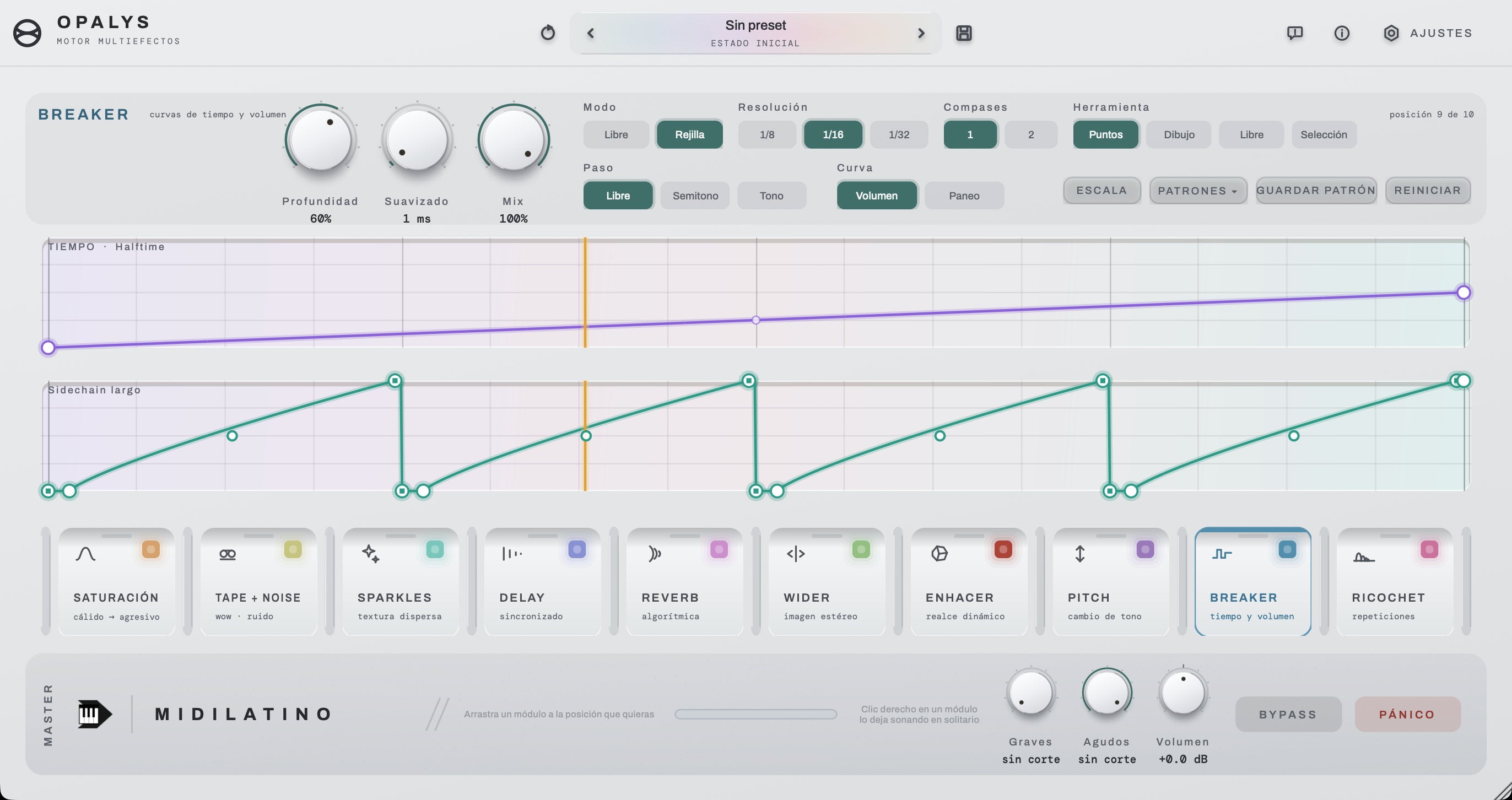Switch curve to Paneo

tap(964, 196)
